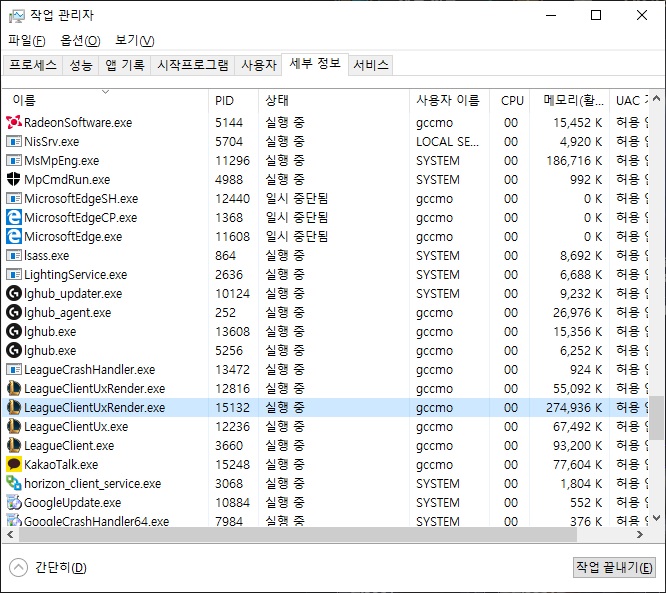The width and height of the screenshot is (666, 593).
Task: Click the LeagueClientUx.exe League icon
Action: (14, 426)
